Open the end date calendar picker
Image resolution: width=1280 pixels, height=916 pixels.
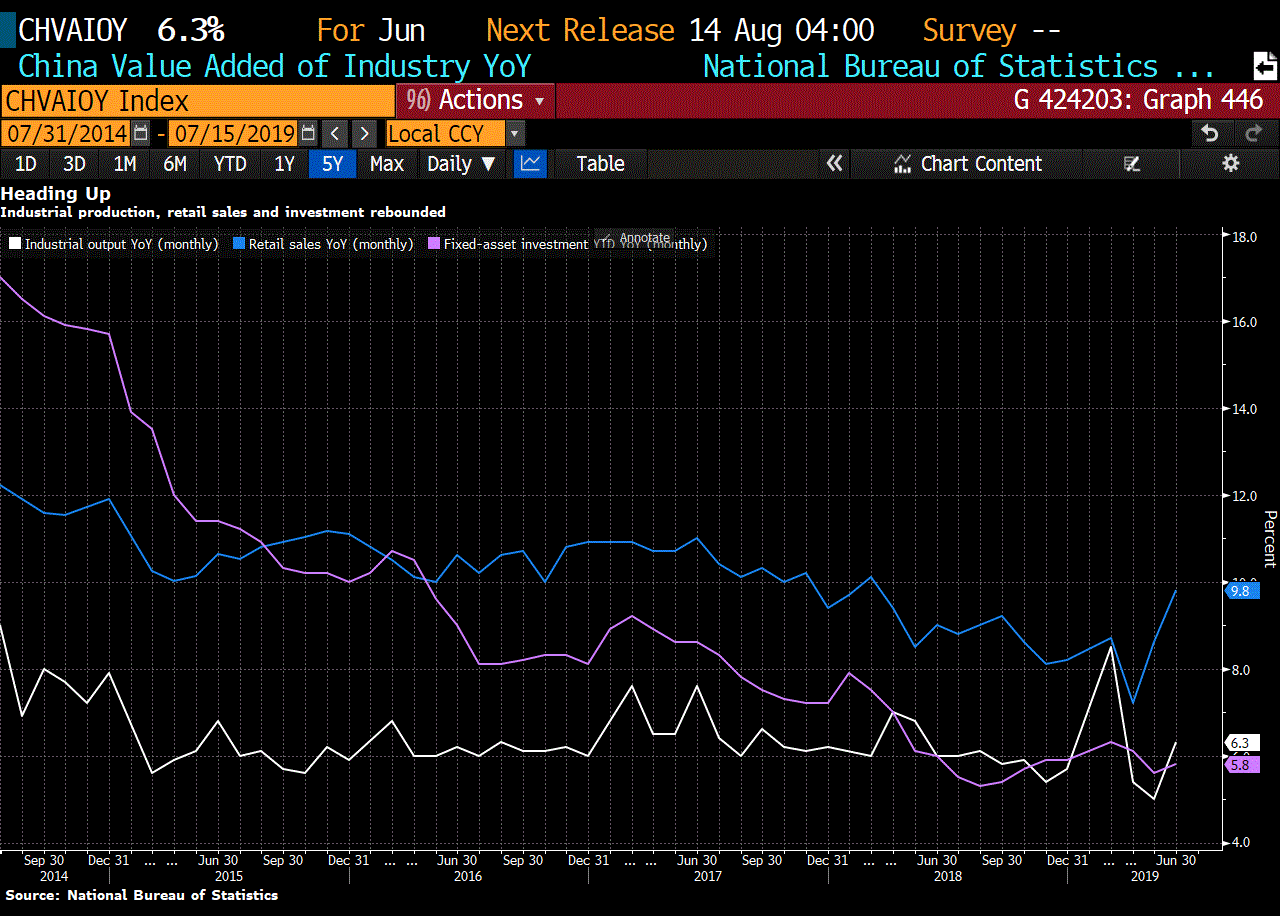pyautogui.click(x=308, y=133)
